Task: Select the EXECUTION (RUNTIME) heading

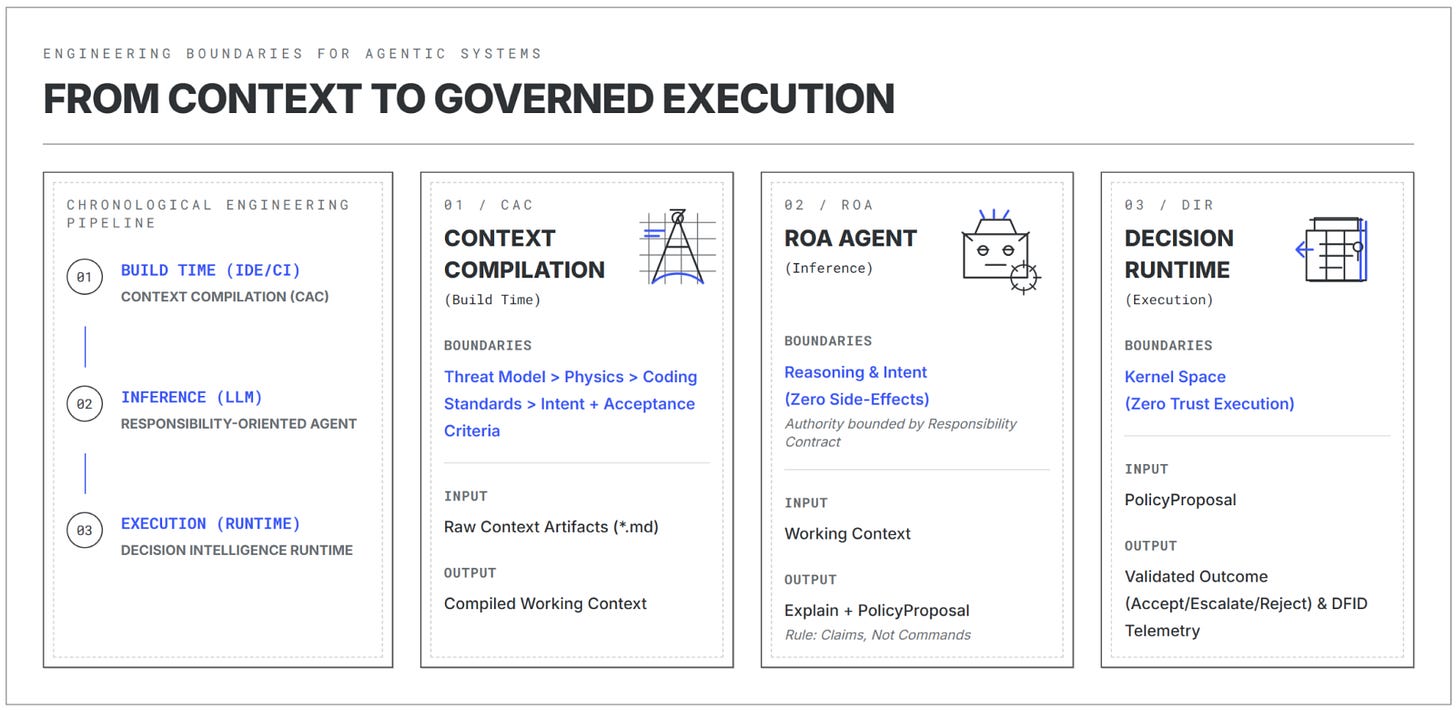Action: [x=210, y=523]
